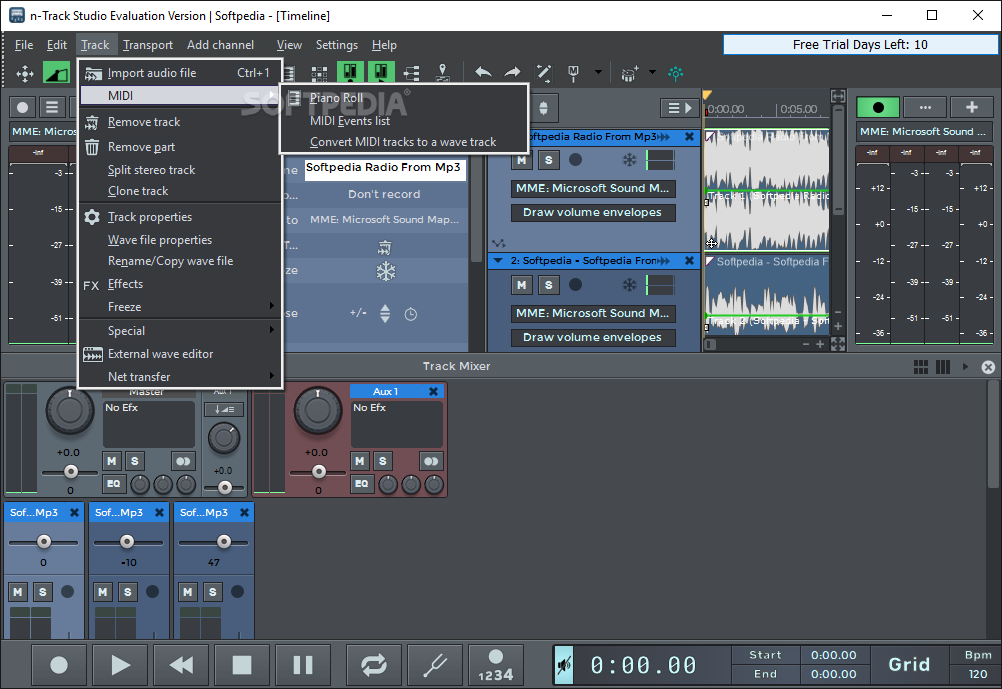Freeze track 1 with snowflake icon

[629, 160]
